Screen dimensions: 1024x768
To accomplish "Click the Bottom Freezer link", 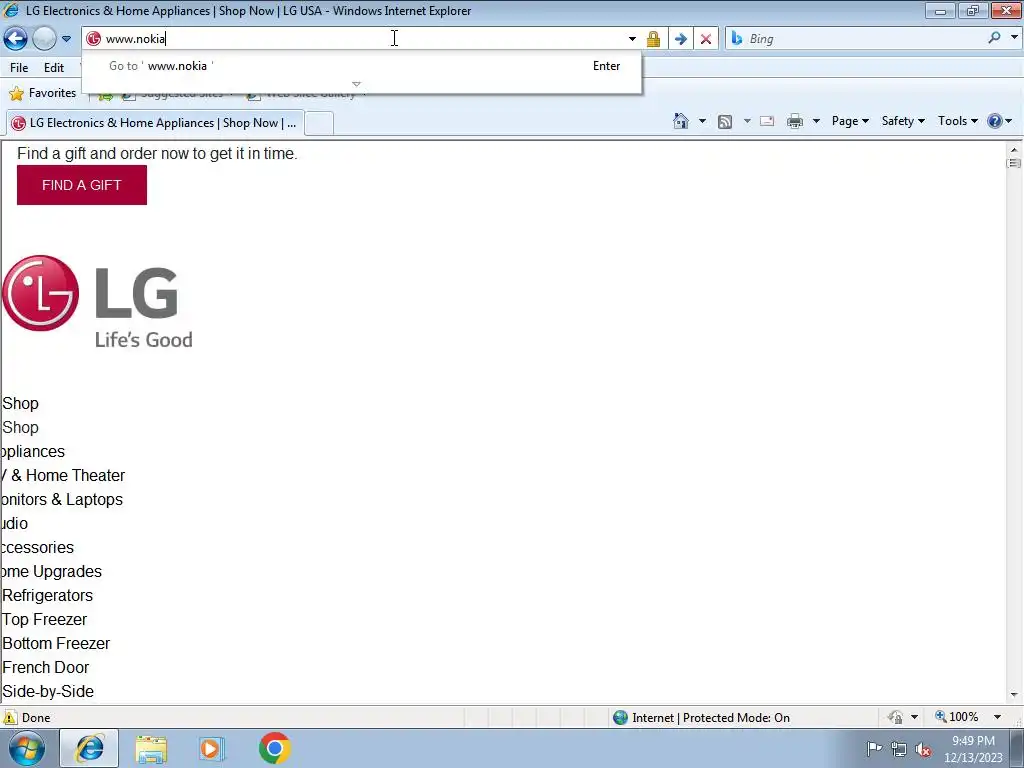I will pos(56,643).
